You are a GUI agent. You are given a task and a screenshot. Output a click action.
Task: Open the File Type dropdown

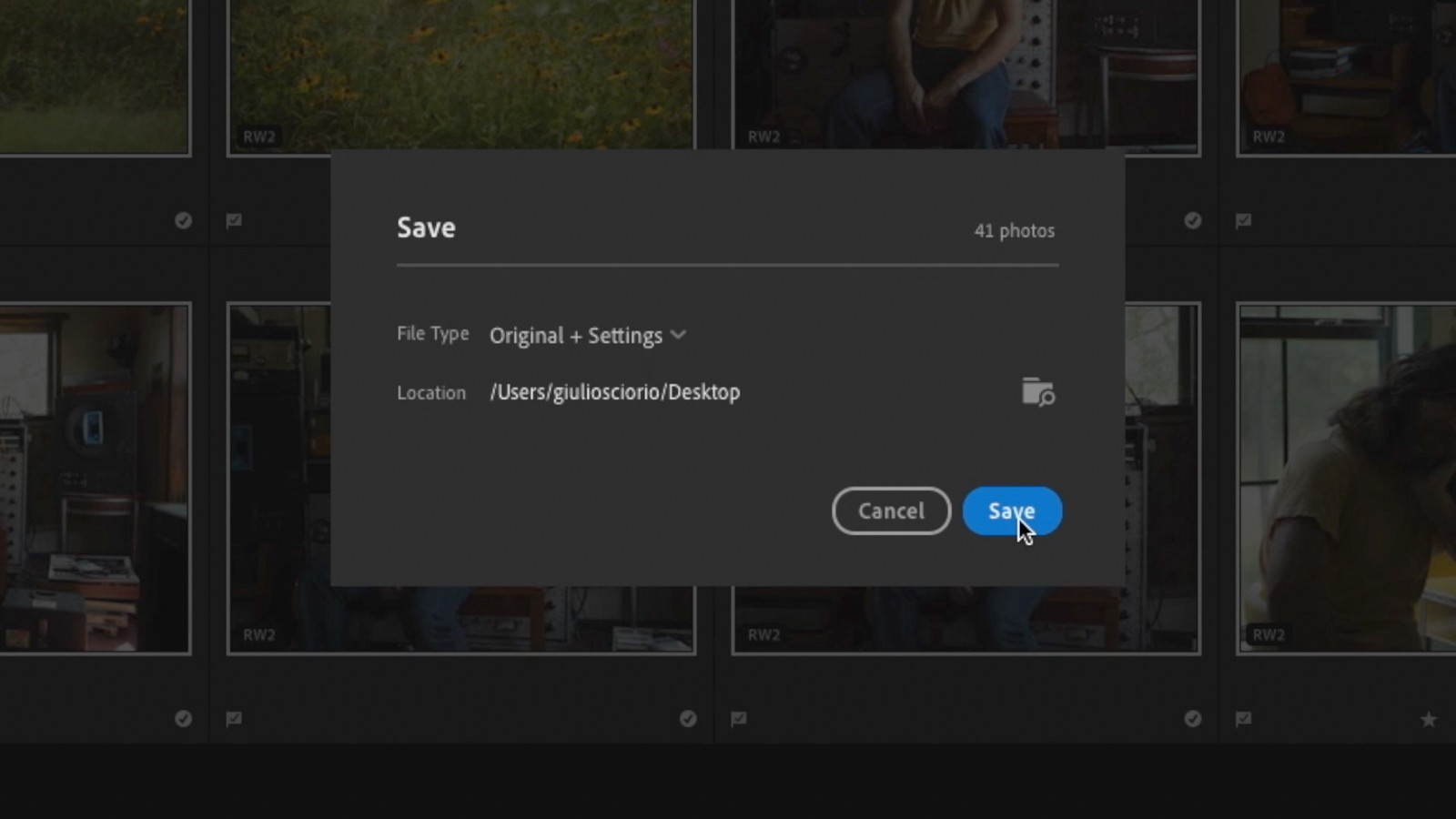point(587,336)
